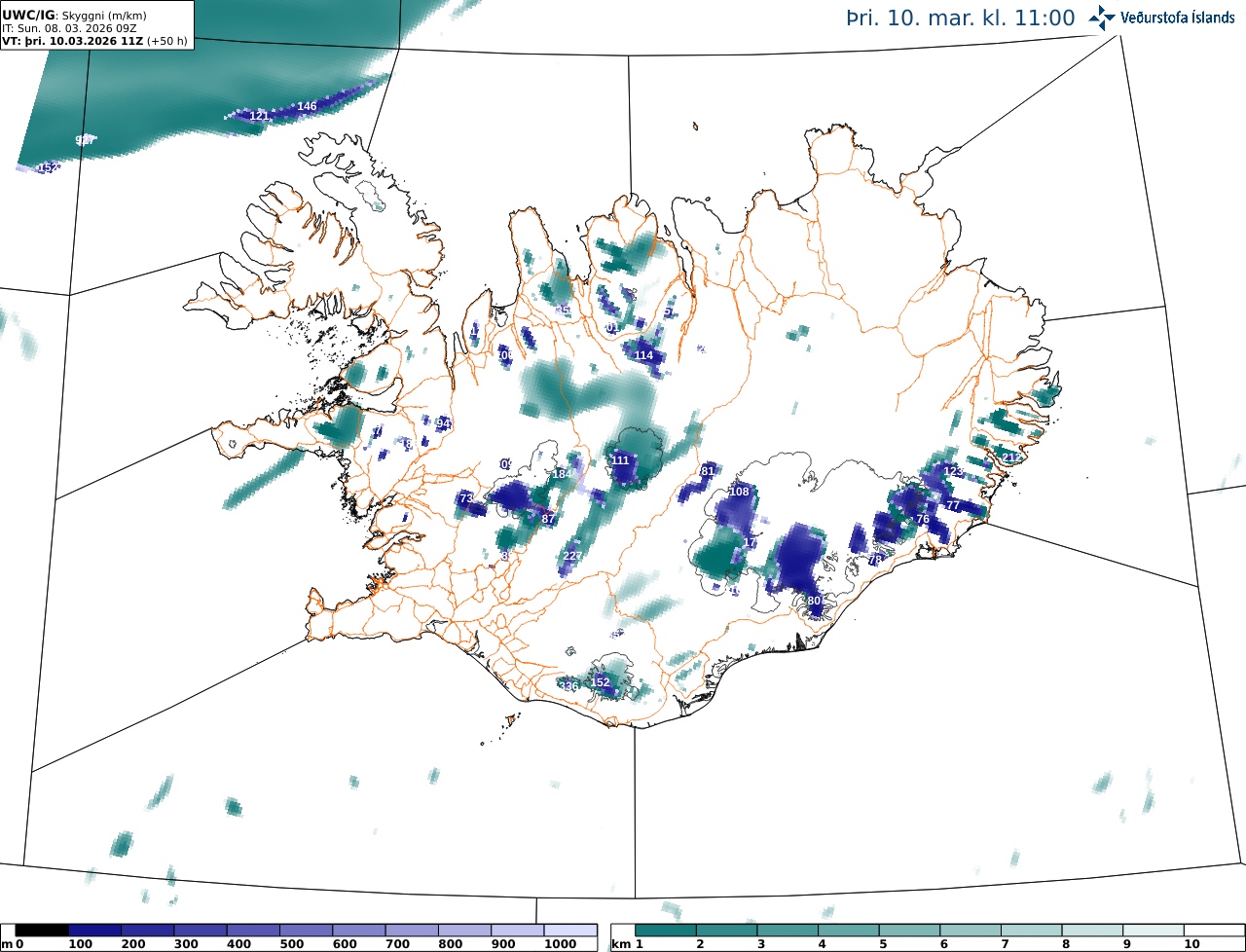Click the 108 visibility value on map
Screen dimensions: 1246x952
tap(740, 492)
